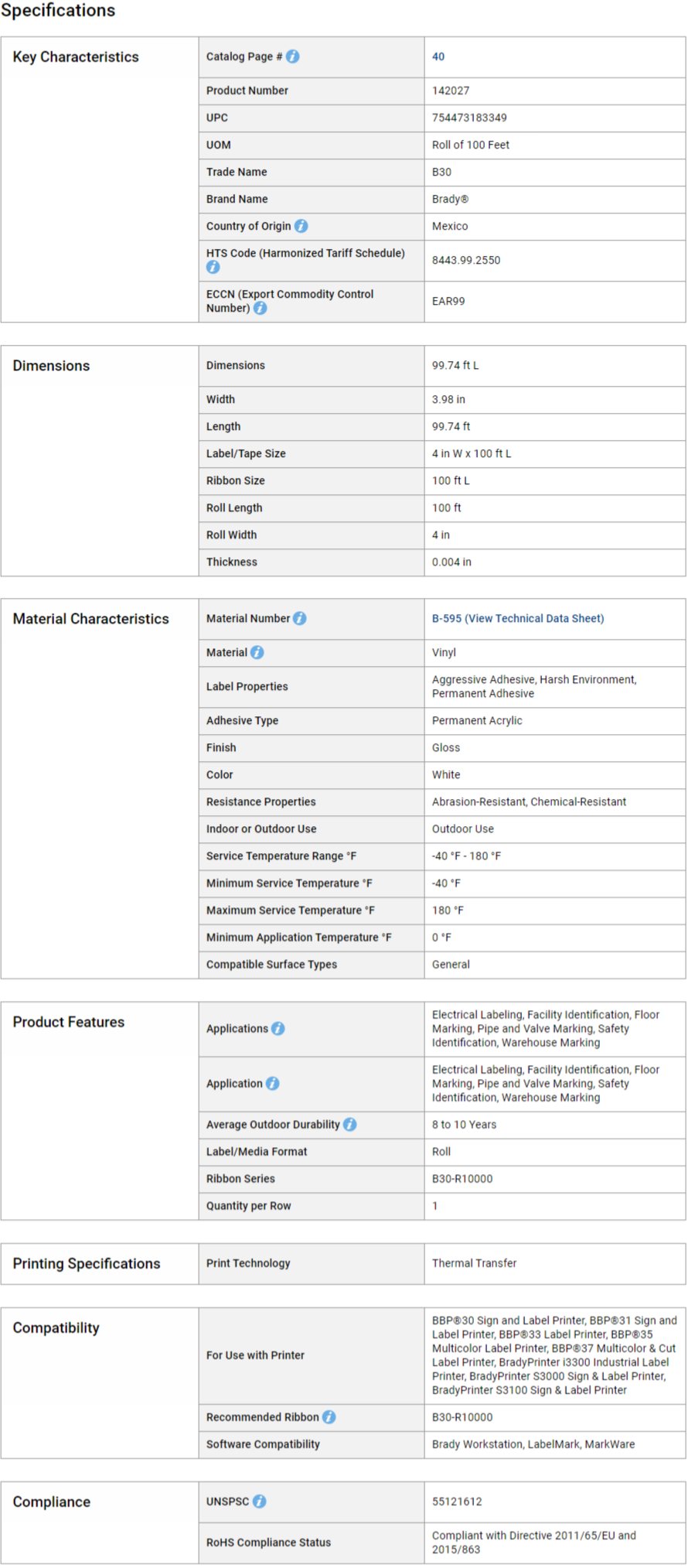Click the Specifications heading
688x1568 pixels.
(x=58, y=10)
